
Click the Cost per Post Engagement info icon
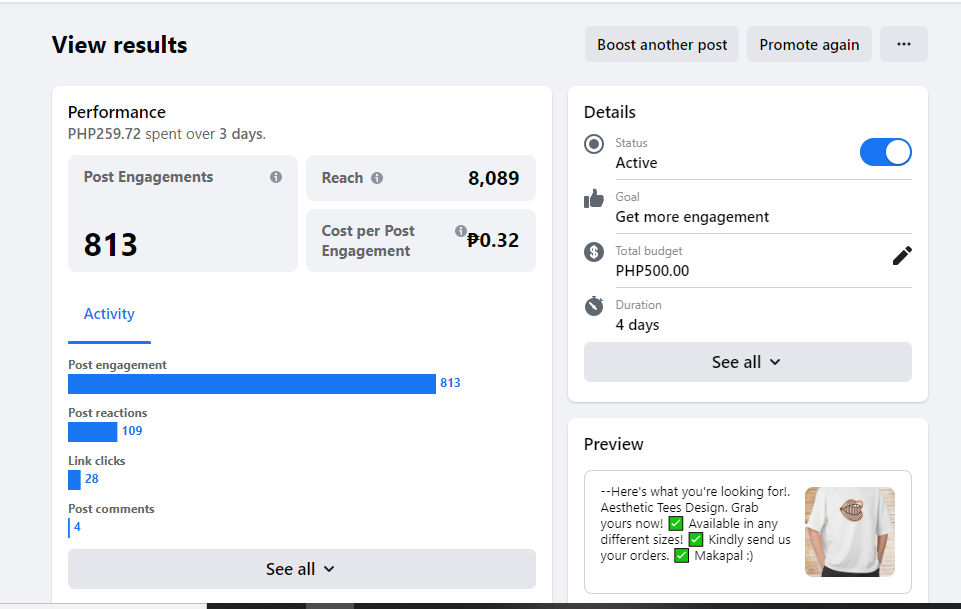click(x=461, y=231)
